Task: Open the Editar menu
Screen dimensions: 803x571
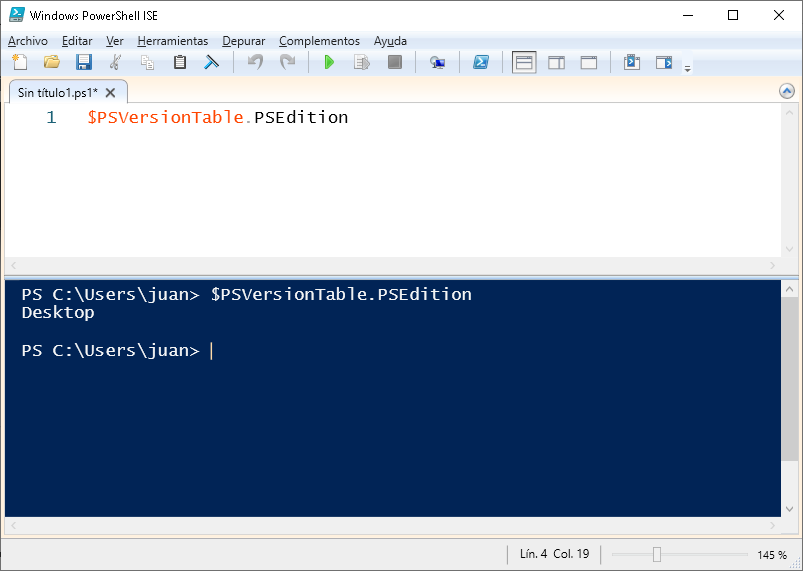Action: [77, 41]
